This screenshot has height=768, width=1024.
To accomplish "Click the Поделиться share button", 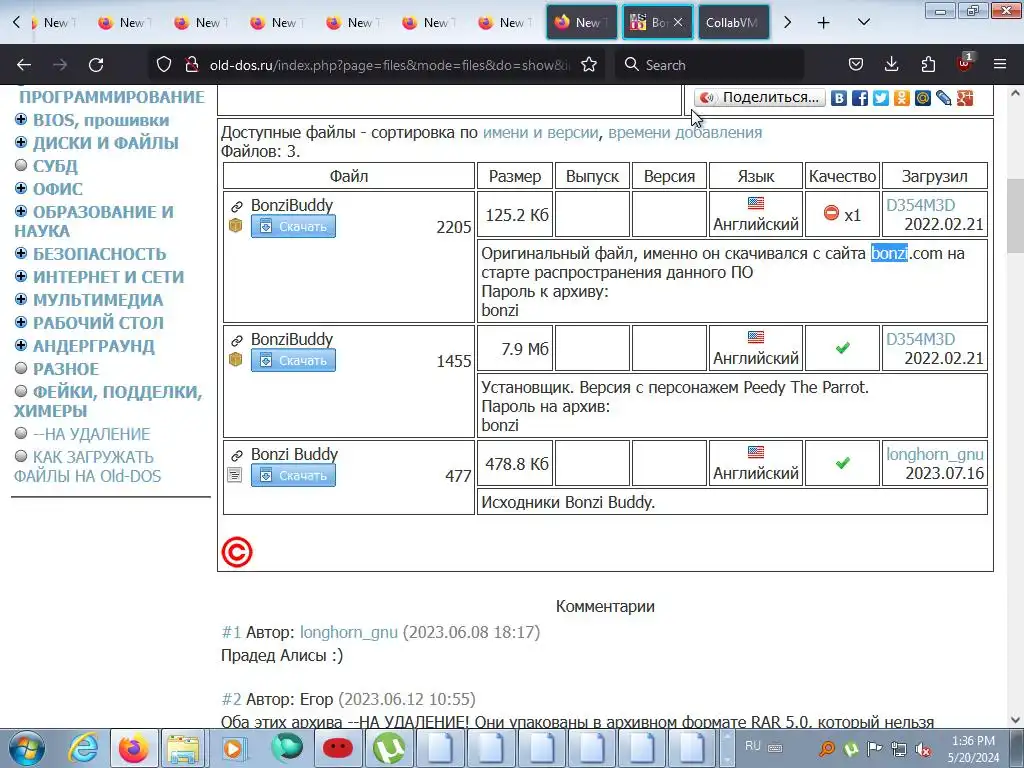I will click(760, 98).
